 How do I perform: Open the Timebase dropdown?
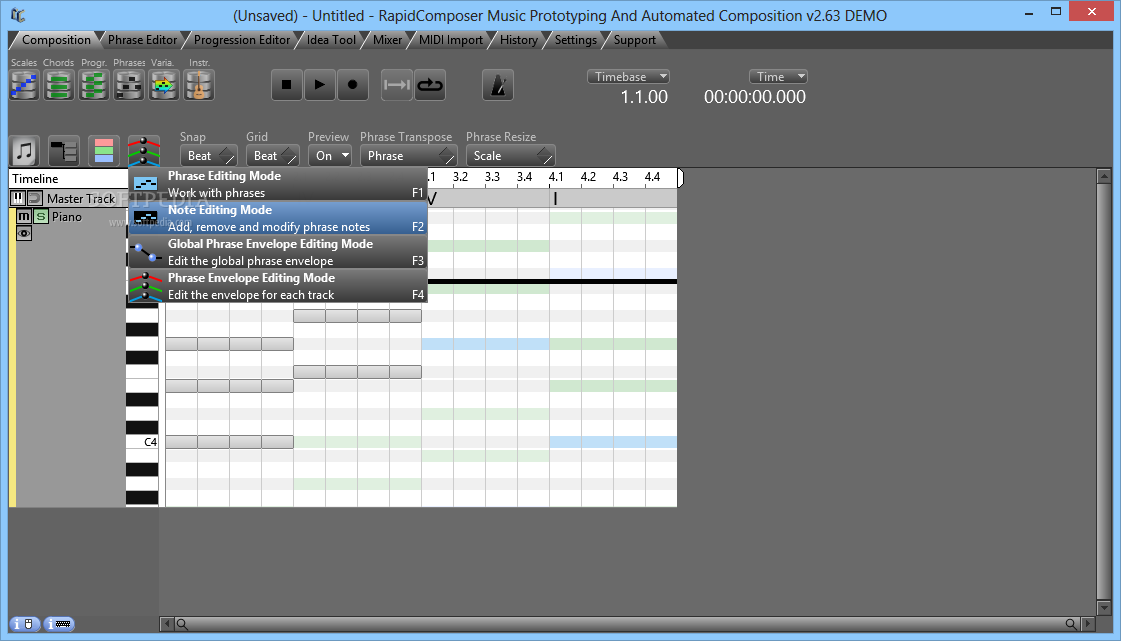(x=628, y=76)
